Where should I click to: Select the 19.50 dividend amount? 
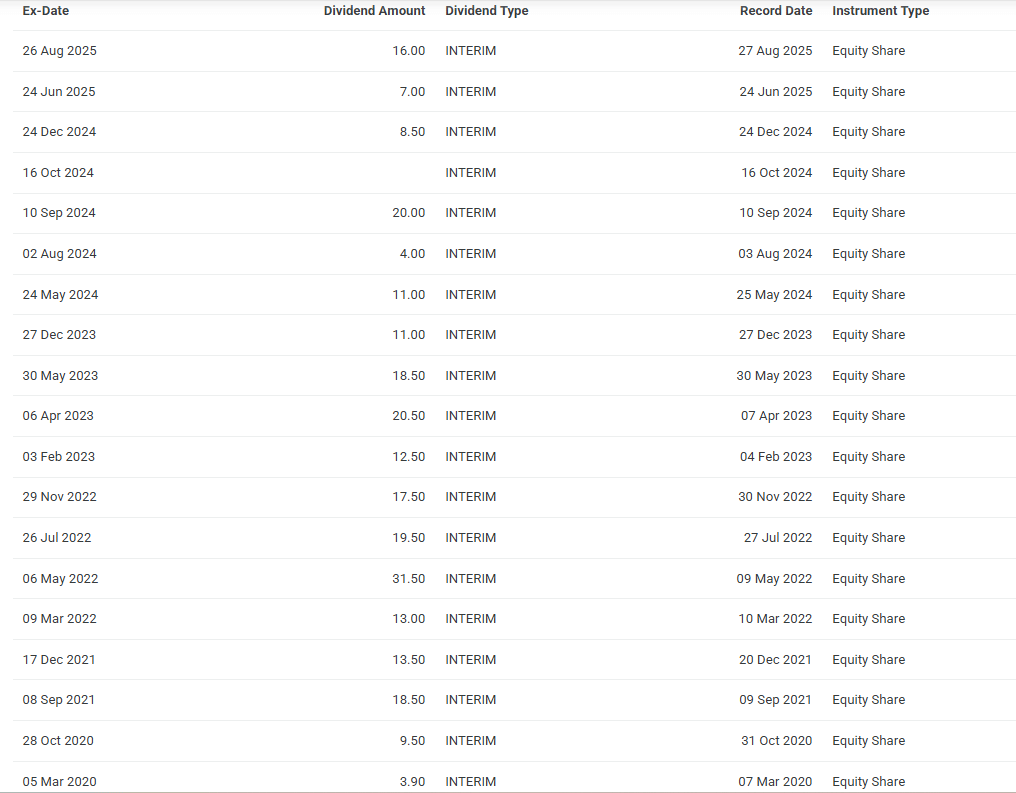point(408,538)
